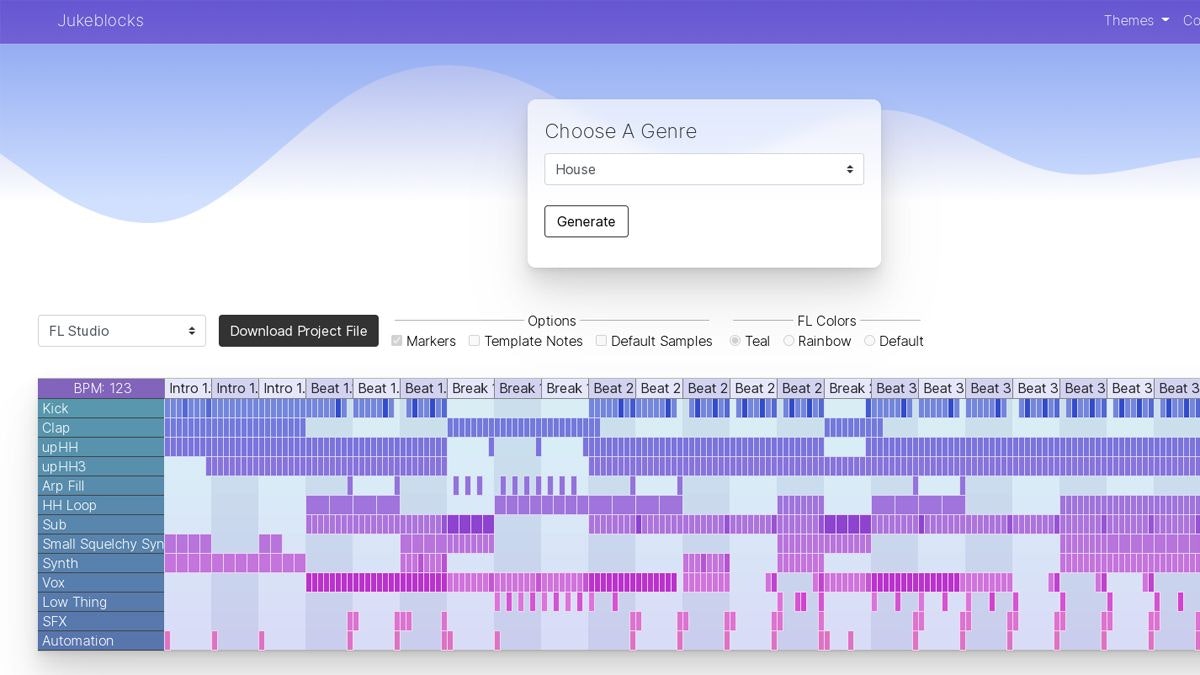Click the Synth track name
The width and height of the screenshot is (1200, 675).
101,563
